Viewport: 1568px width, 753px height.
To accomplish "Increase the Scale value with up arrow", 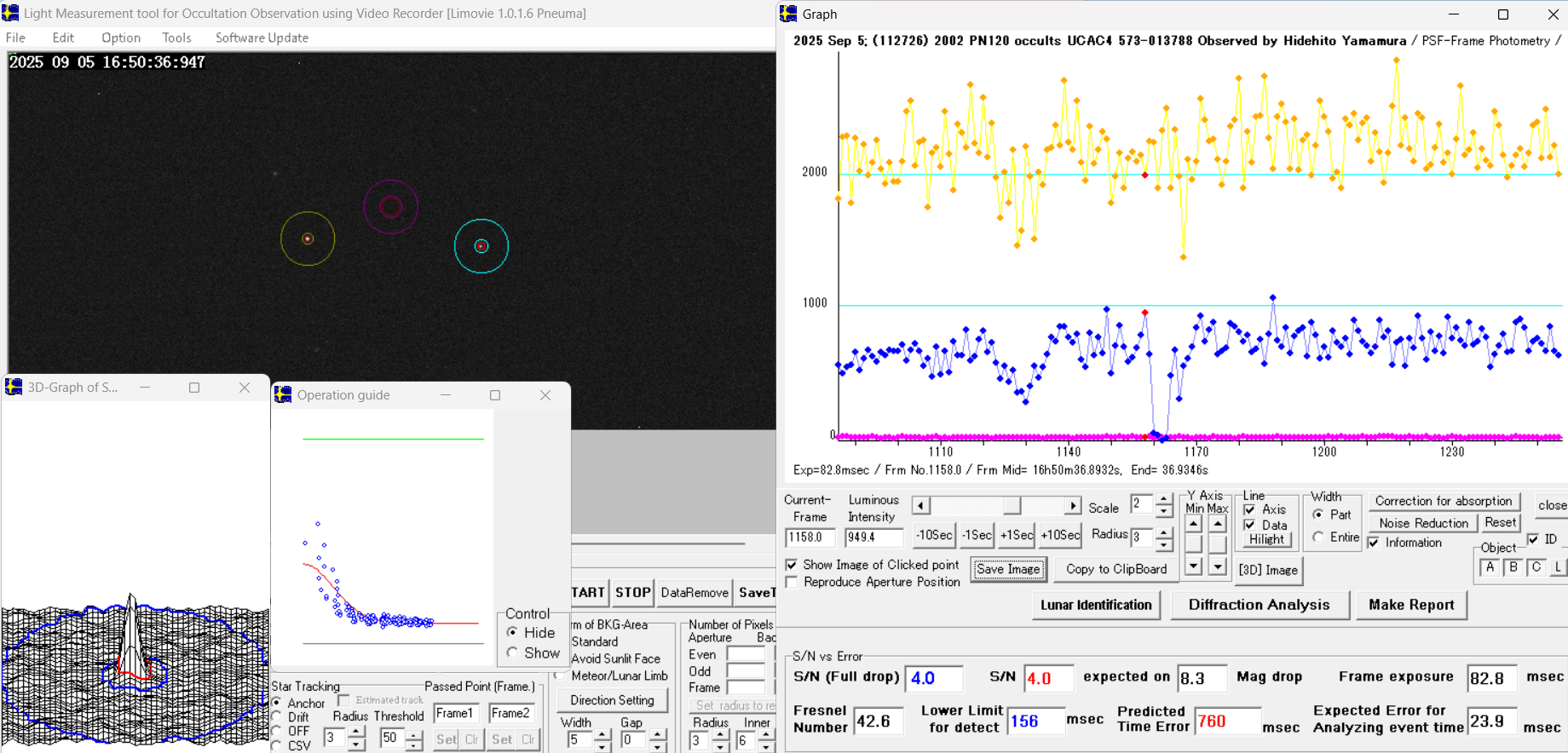I will point(1164,500).
